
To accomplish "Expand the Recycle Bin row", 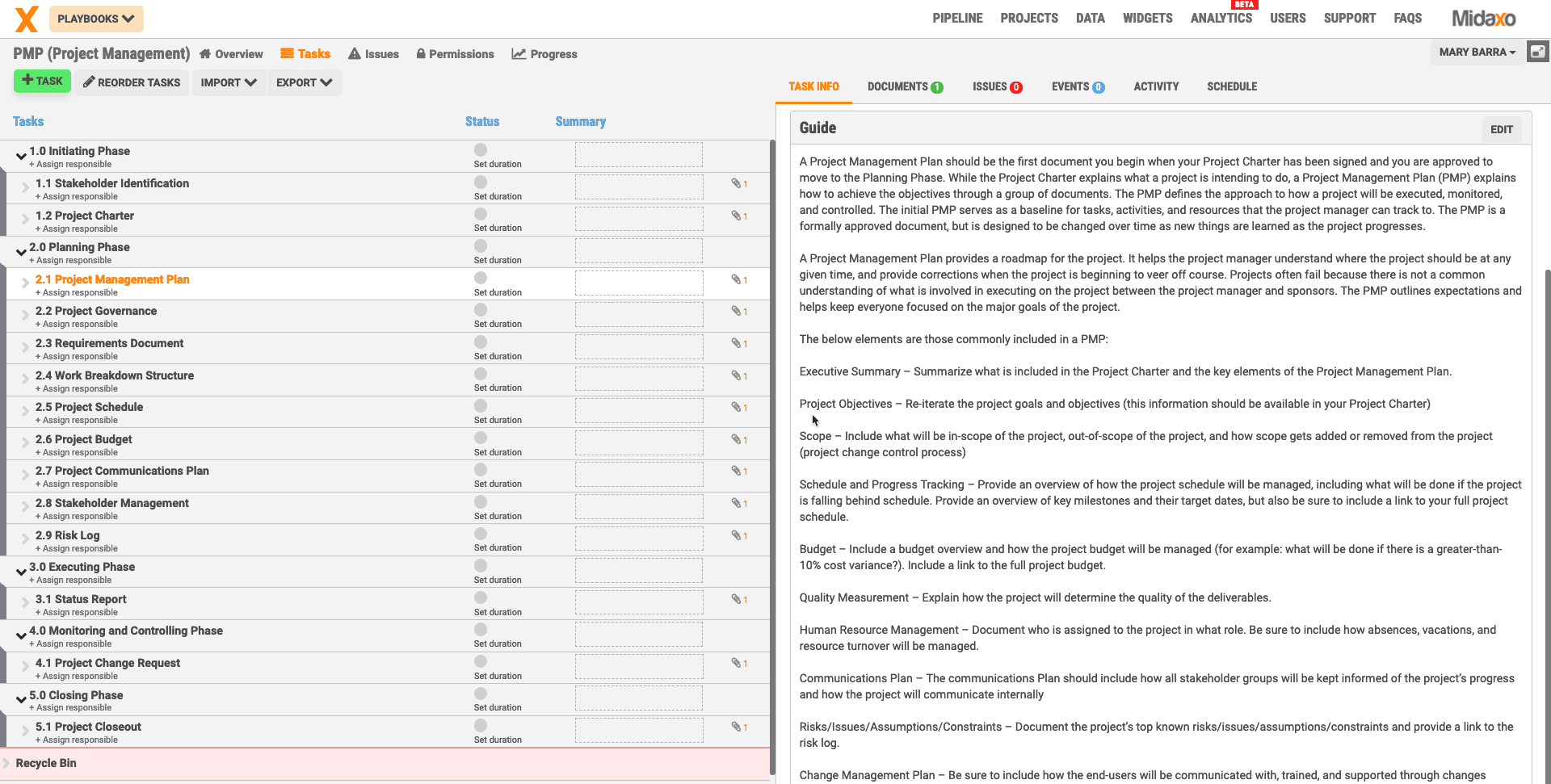I will pyautogui.click(x=6, y=763).
